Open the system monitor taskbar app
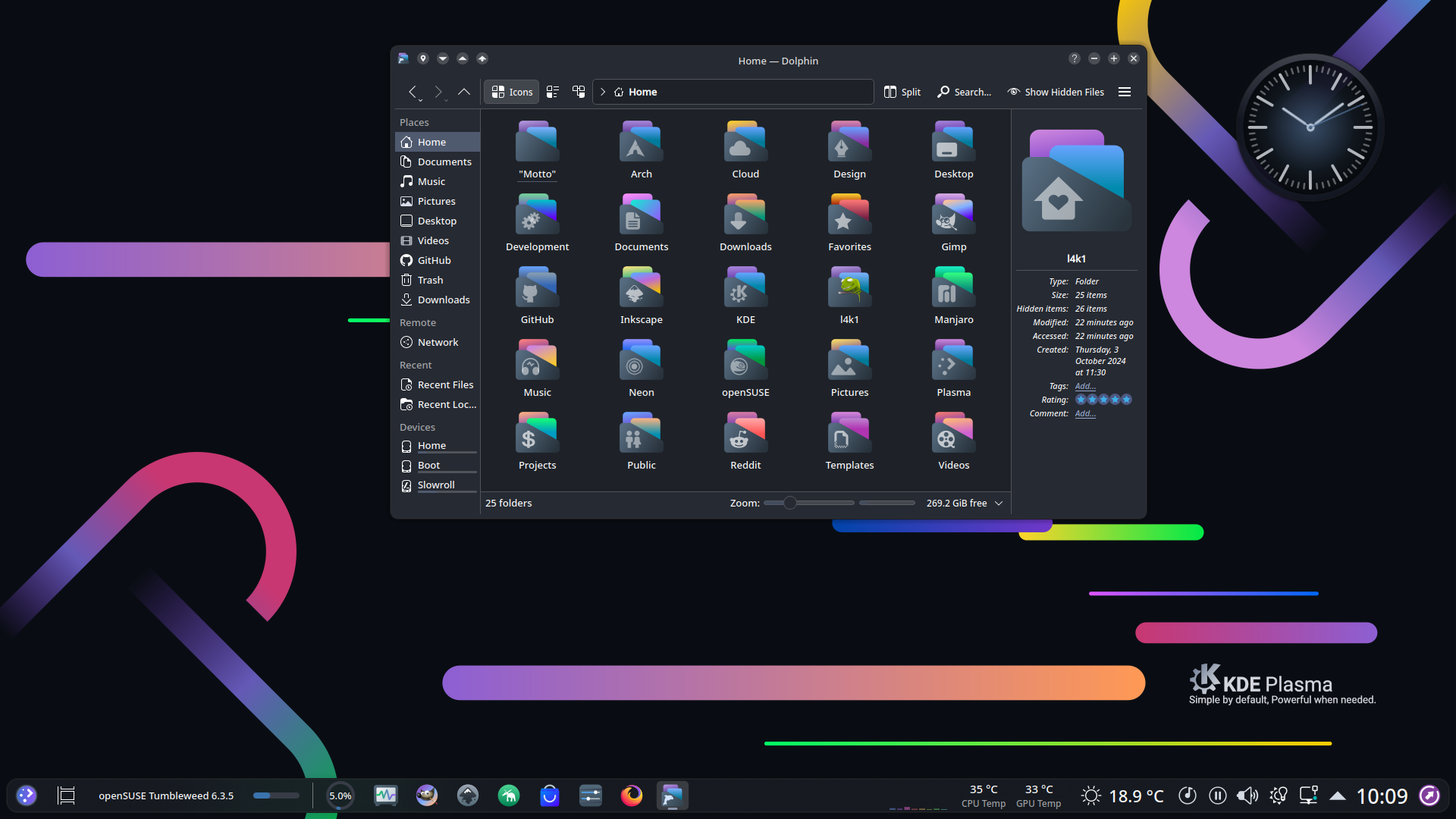 (x=385, y=795)
